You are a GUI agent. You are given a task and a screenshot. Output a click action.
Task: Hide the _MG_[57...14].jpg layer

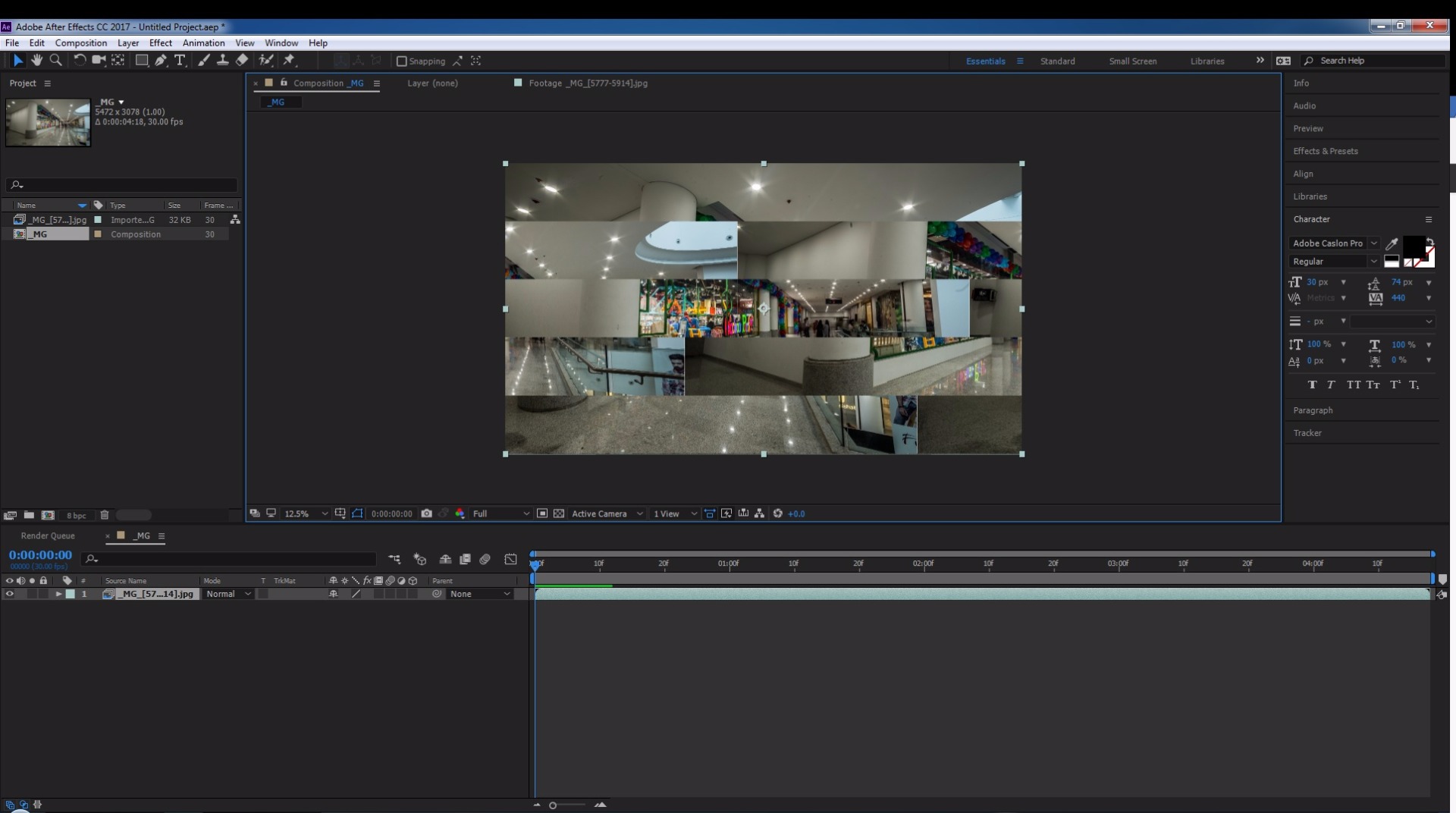(9, 594)
